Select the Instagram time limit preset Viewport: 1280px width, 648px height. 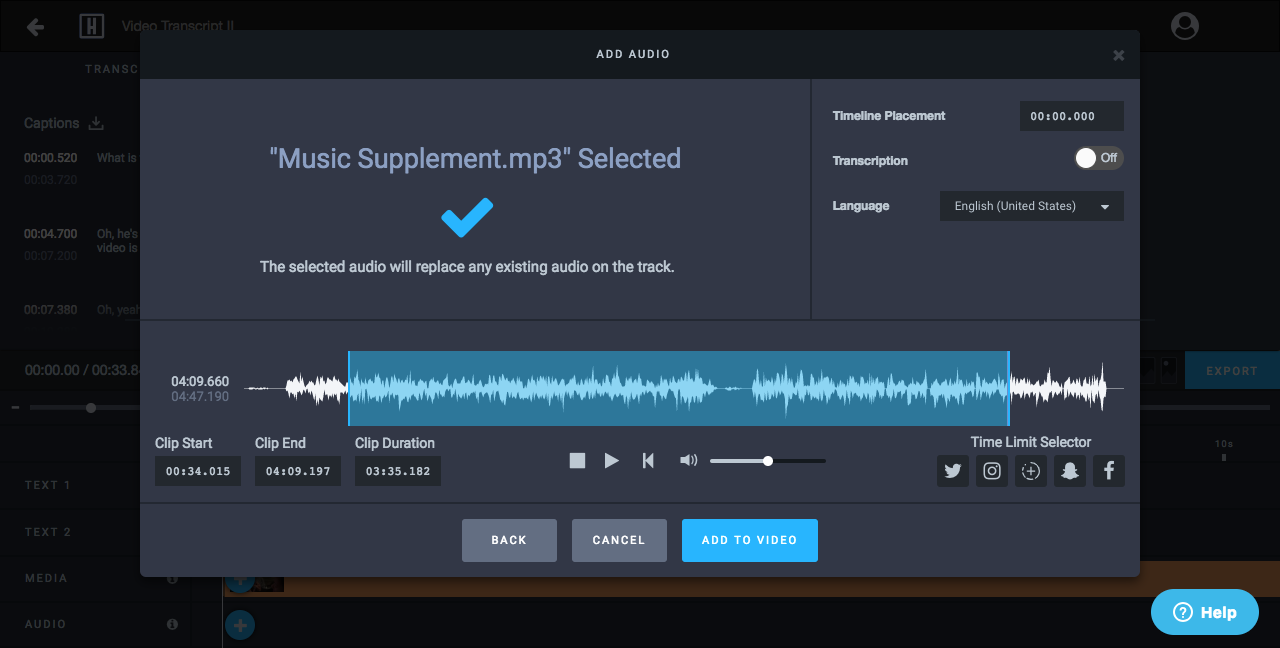(x=991, y=470)
